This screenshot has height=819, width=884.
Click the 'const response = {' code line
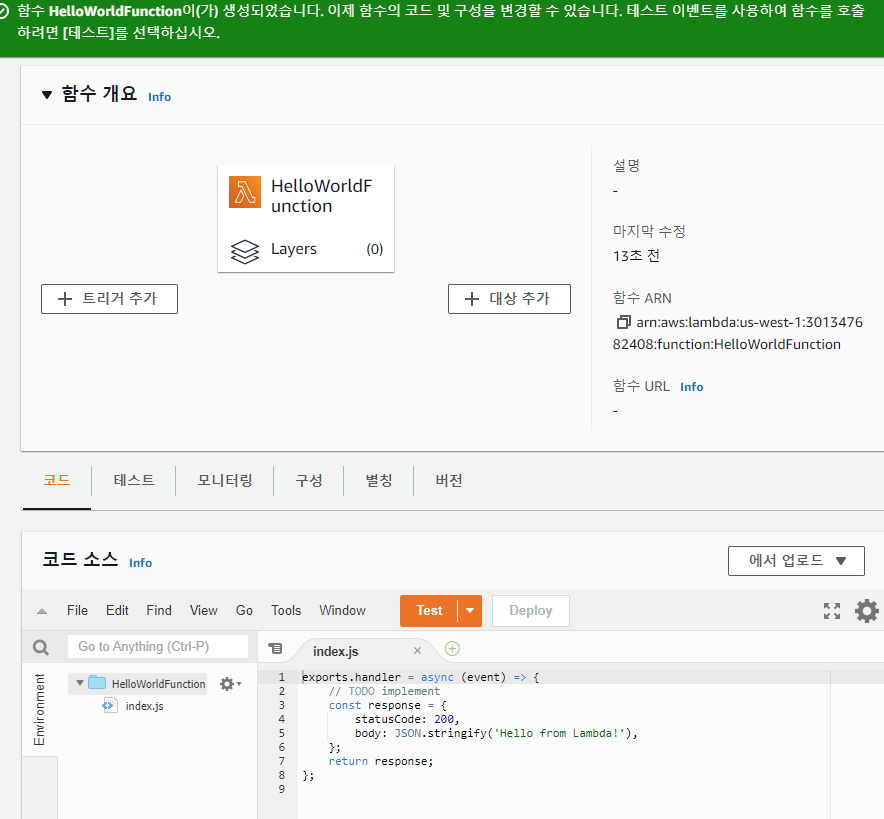pyautogui.click(x=388, y=705)
